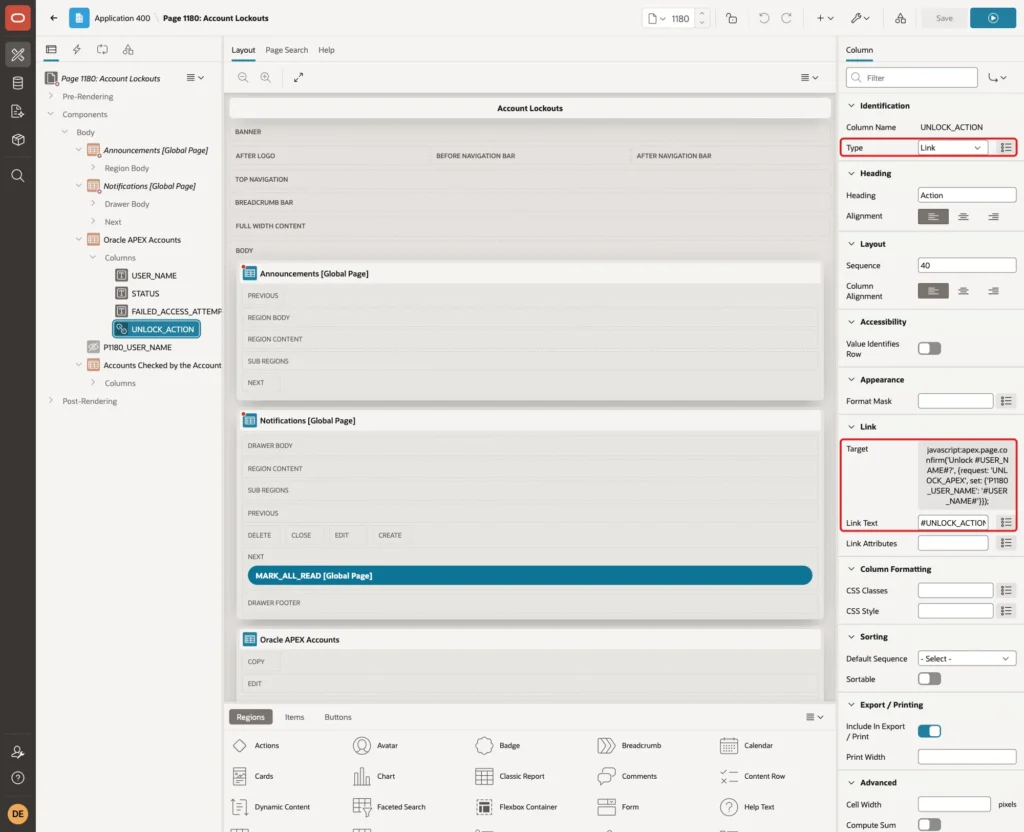This screenshot has height=832, width=1024.
Task: Click the property Filter search field
Action: (x=912, y=78)
